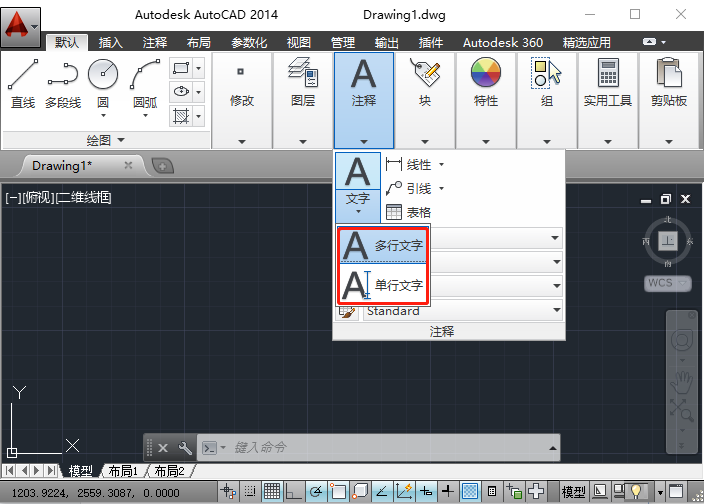Image resolution: width=704 pixels, height=504 pixels.
Task: Open the 线性 dimension type dropdown arrow
Action: (x=441, y=165)
